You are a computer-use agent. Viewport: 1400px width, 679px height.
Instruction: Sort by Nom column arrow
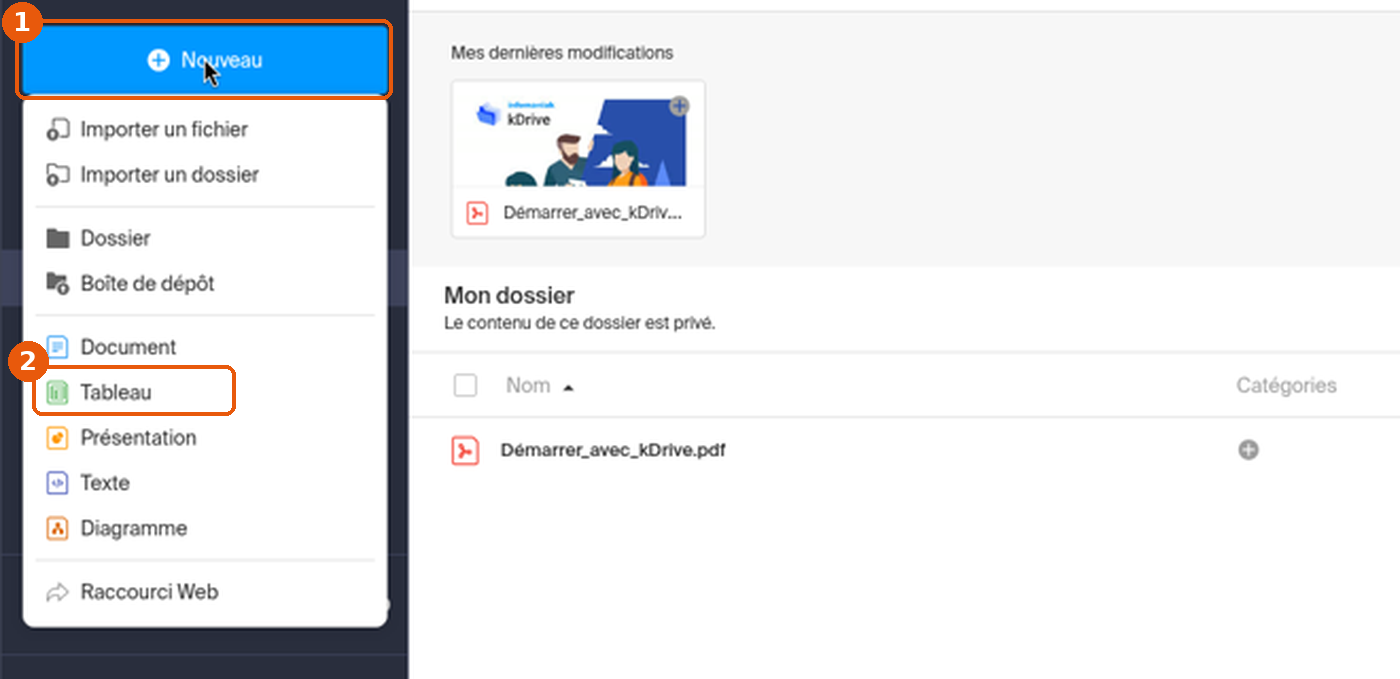coord(568,387)
